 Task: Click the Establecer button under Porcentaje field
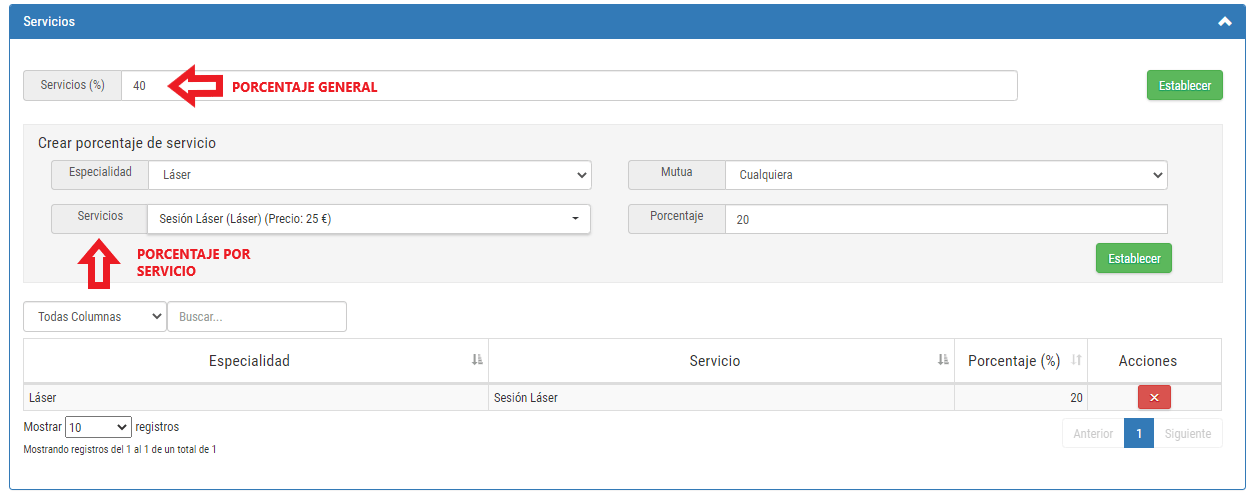[x=1134, y=258]
